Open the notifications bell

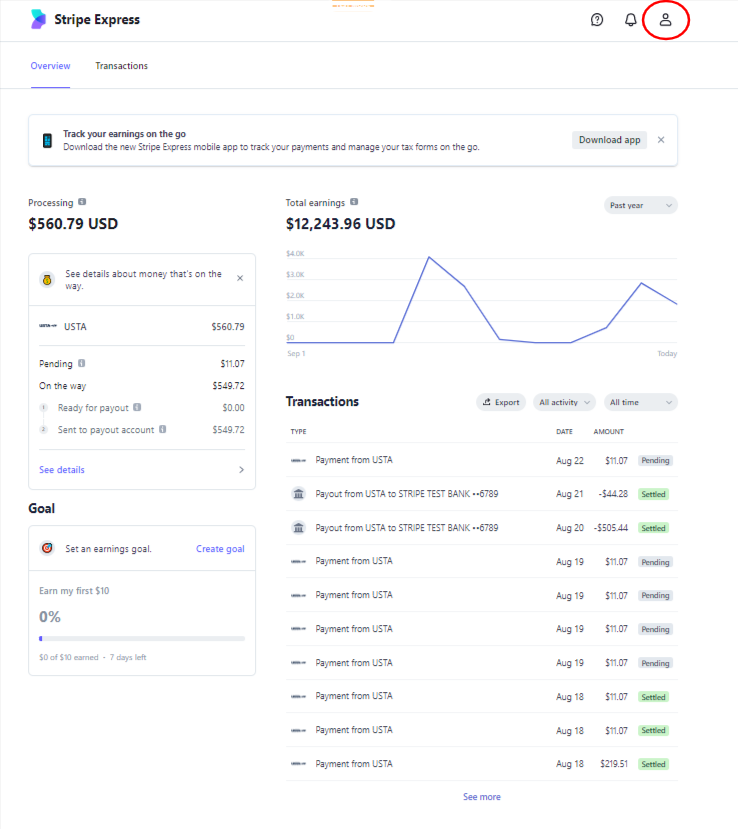tap(630, 20)
